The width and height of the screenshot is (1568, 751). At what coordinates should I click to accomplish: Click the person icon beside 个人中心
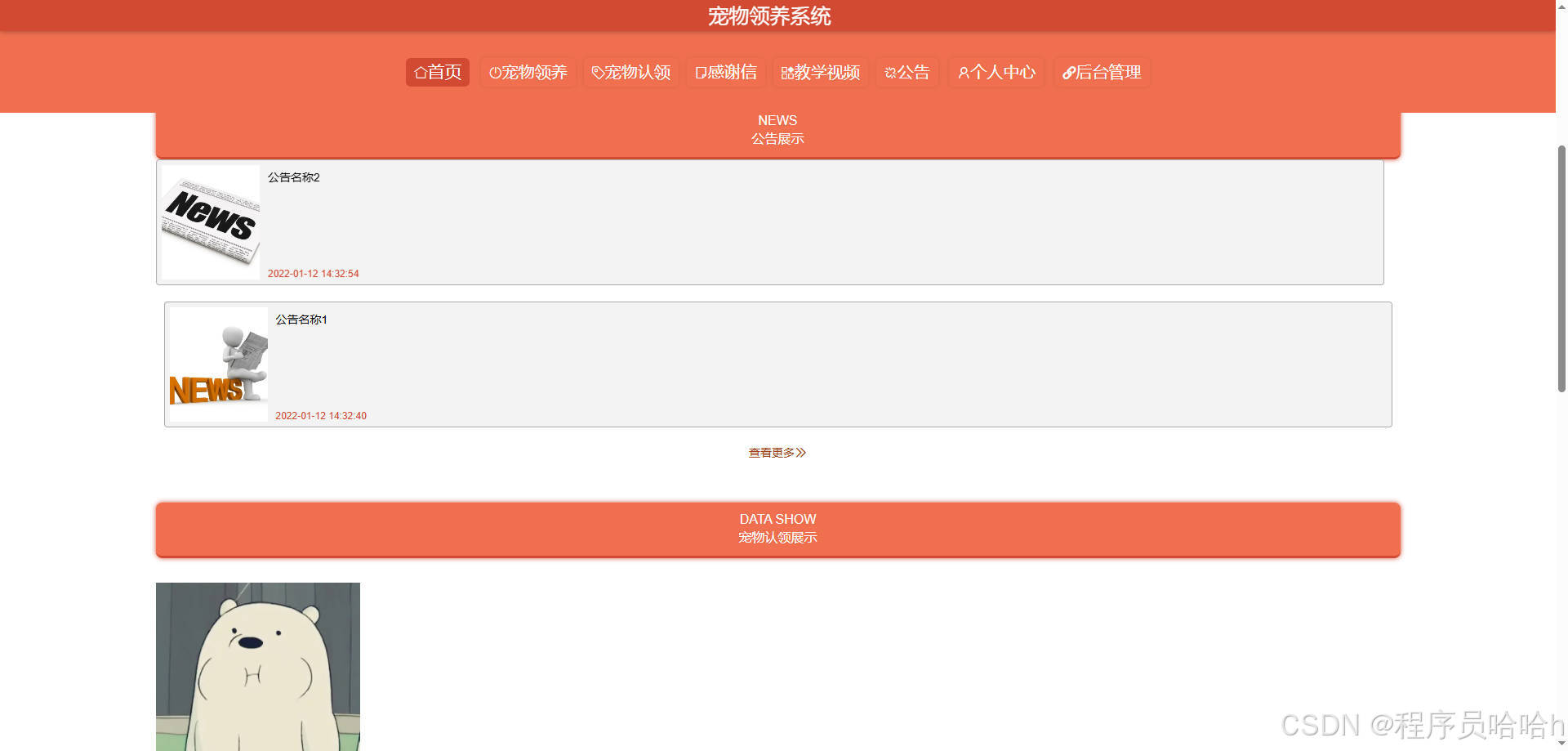pyautogui.click(x=964, y=73)
